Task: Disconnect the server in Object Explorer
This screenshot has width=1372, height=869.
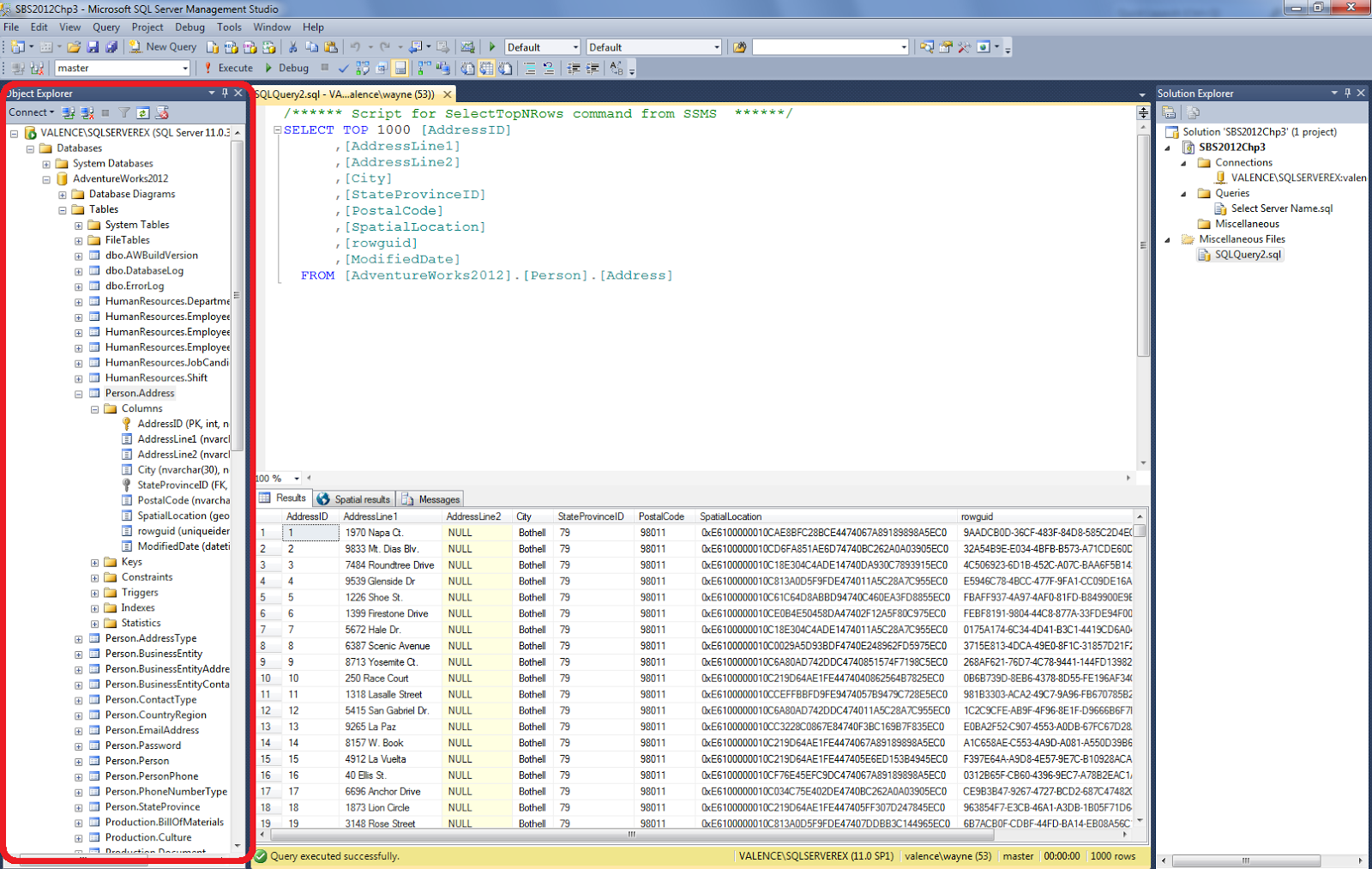Action: pos(87,112)
